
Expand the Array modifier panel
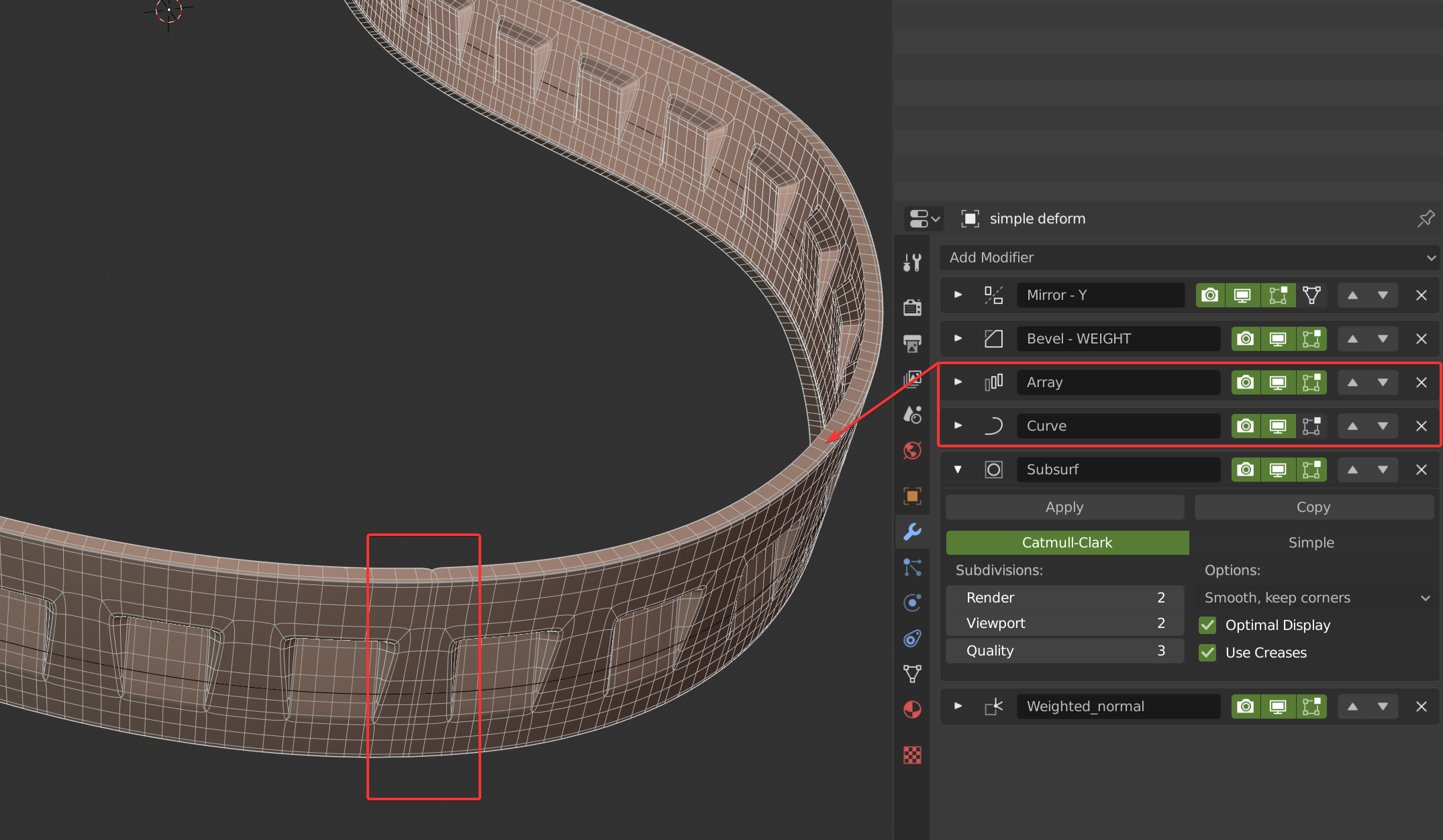(958, 382)
